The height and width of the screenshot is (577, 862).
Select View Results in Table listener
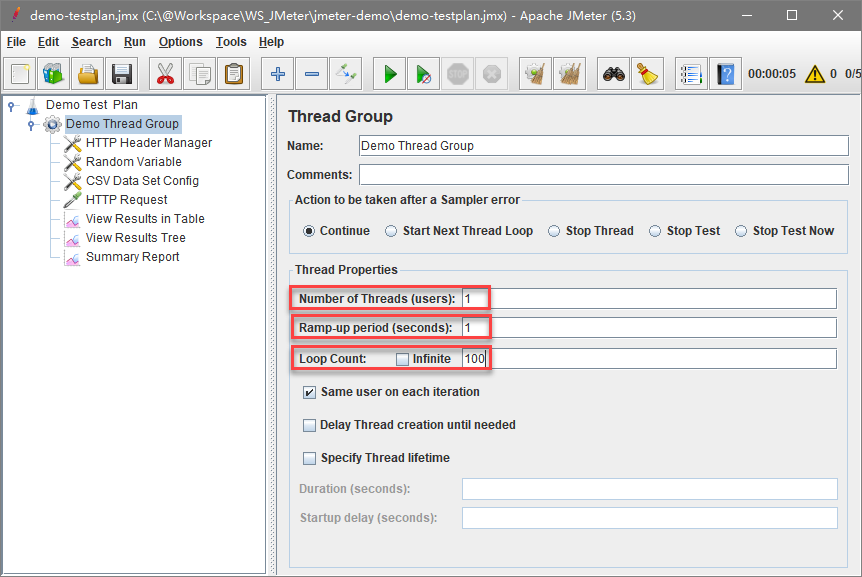145,219
